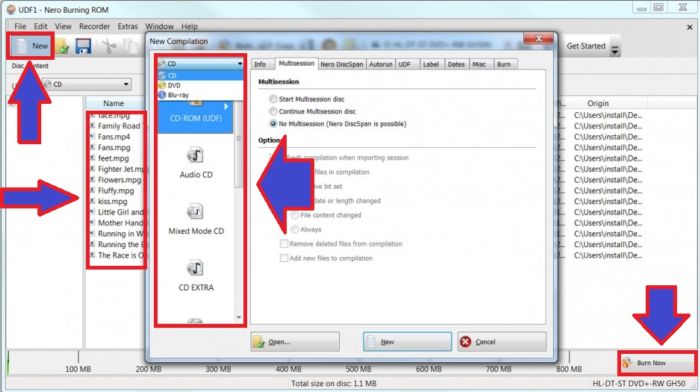Select DVD in the dropdown list
This screenshot has width=700, height=392.
click(x=174, y=85)
